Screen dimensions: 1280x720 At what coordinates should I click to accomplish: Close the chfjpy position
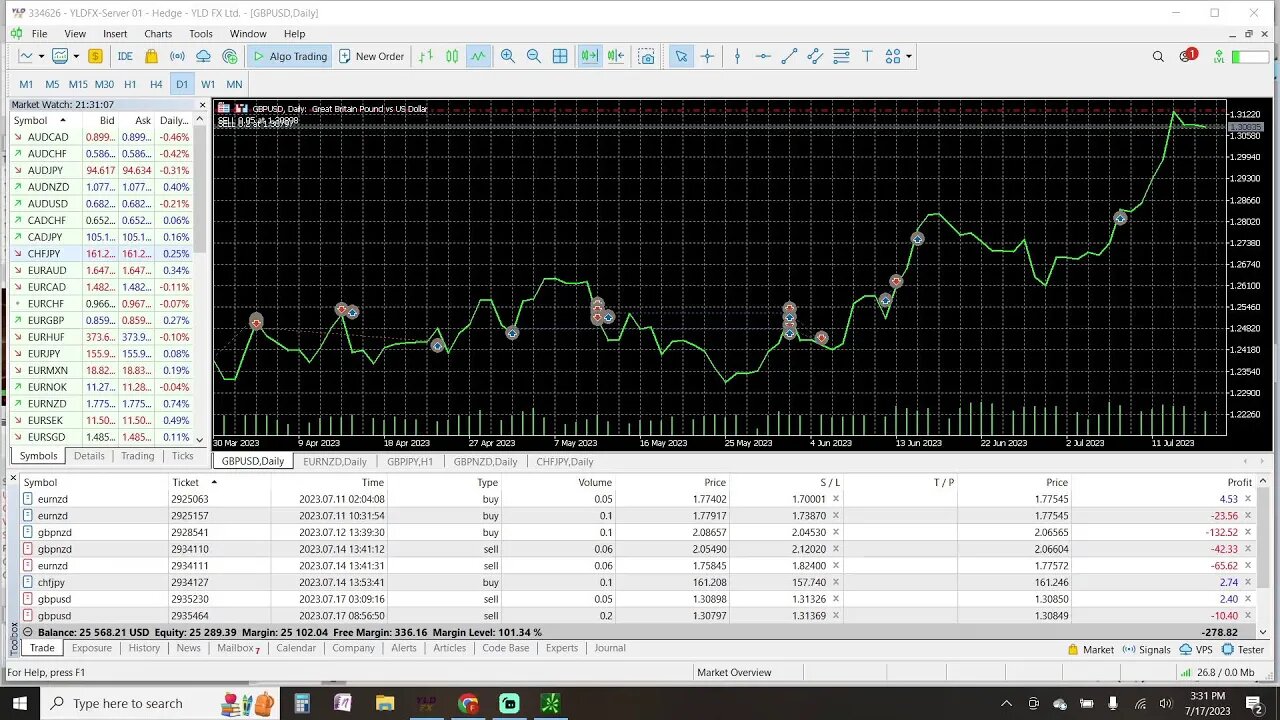[1247, 582]
